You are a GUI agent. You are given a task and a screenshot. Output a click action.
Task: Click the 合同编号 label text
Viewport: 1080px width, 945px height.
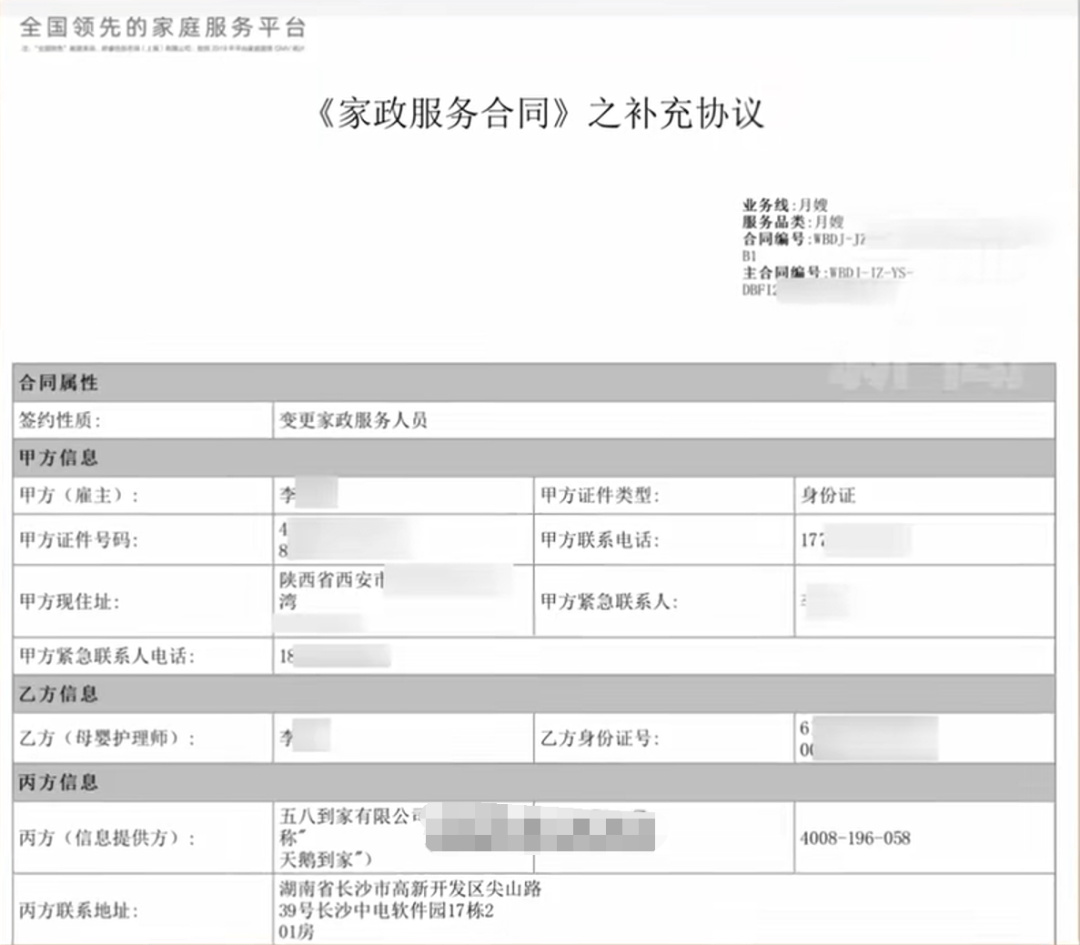click(x=773, y=238)
